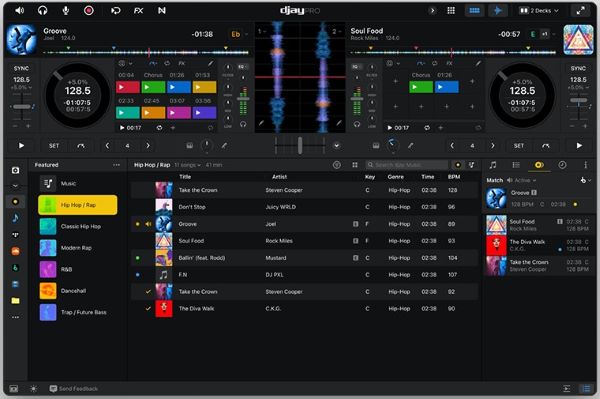Select the Don't Stop track row

[304, 207]
